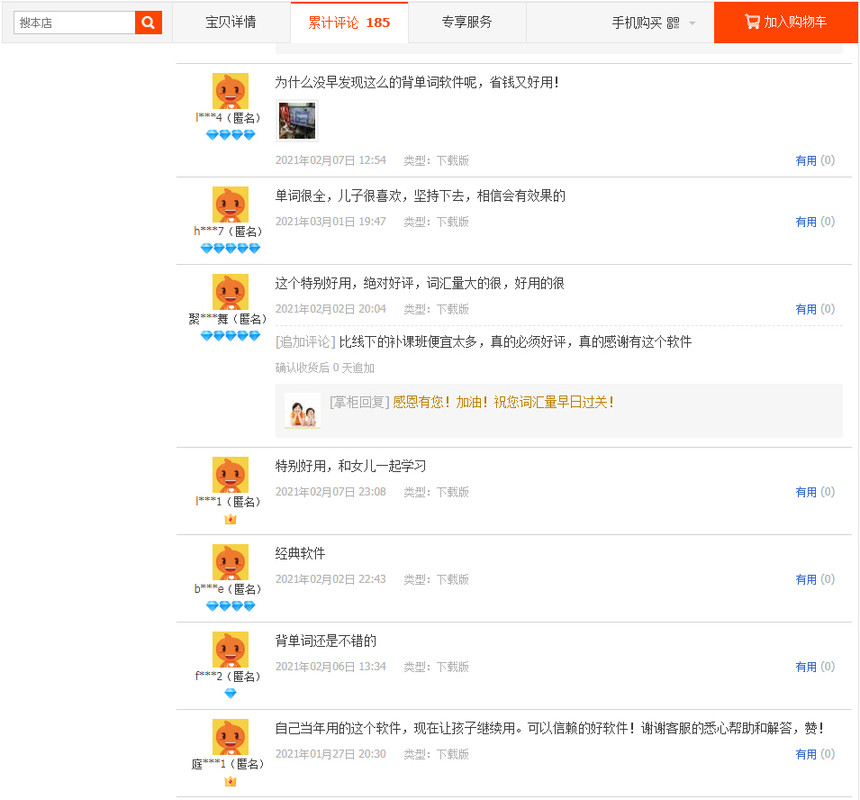Open the 专享服务 tab
Screen dimensions: 860x800
[x=467, y=22]
